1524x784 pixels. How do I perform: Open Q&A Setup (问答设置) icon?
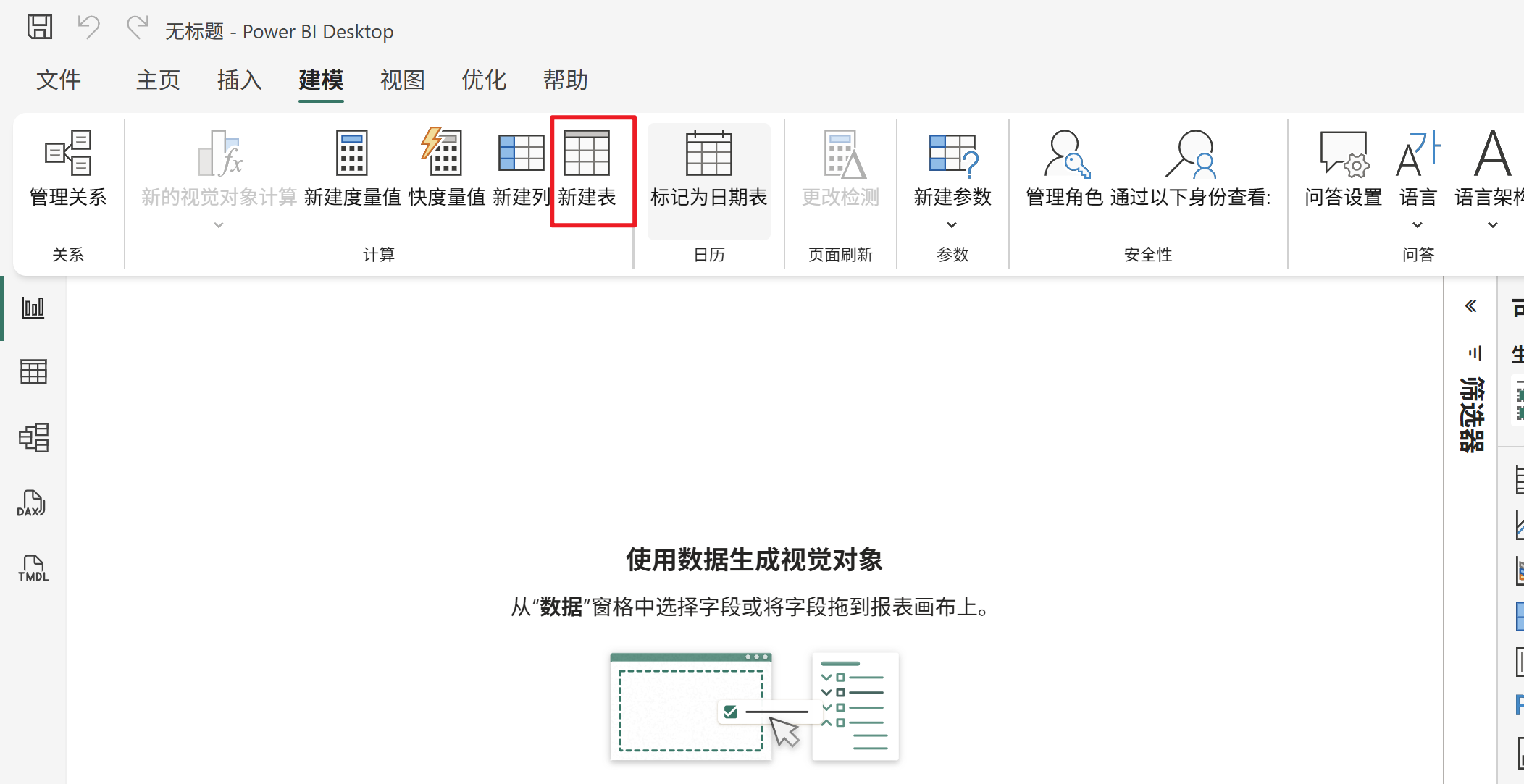click(1344, 153)
